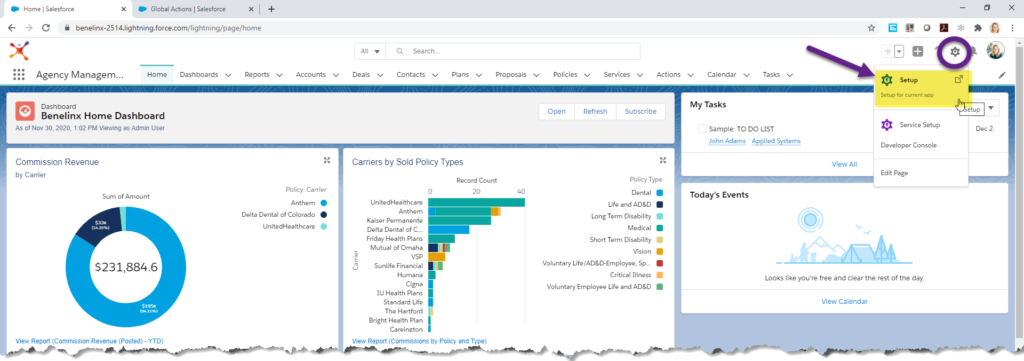This screenshot has width=1024, height=361.
Task: Expand the Policies tab chevron
Action: coord(586,75)
